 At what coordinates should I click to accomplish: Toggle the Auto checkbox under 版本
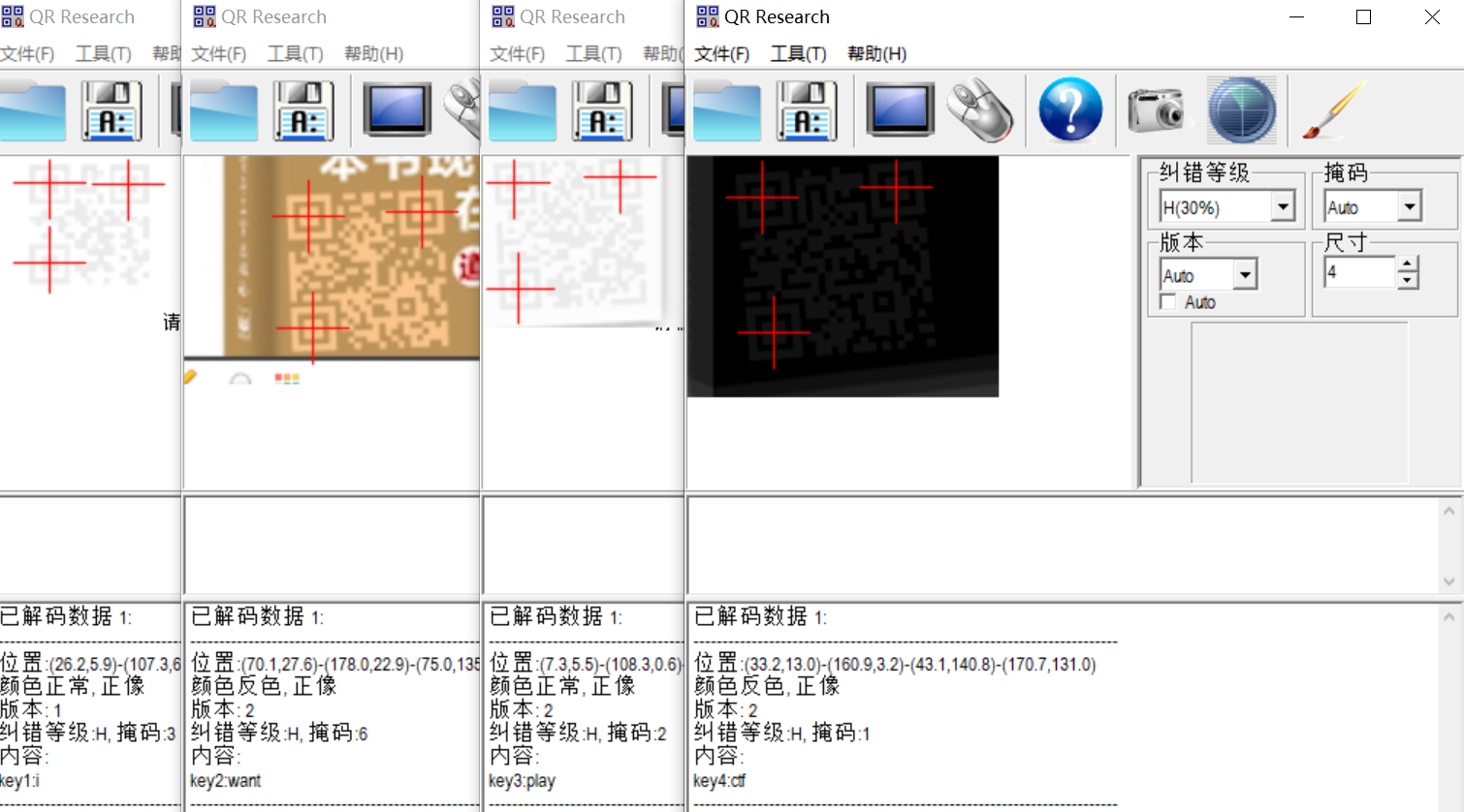[x=1168, y=302]
